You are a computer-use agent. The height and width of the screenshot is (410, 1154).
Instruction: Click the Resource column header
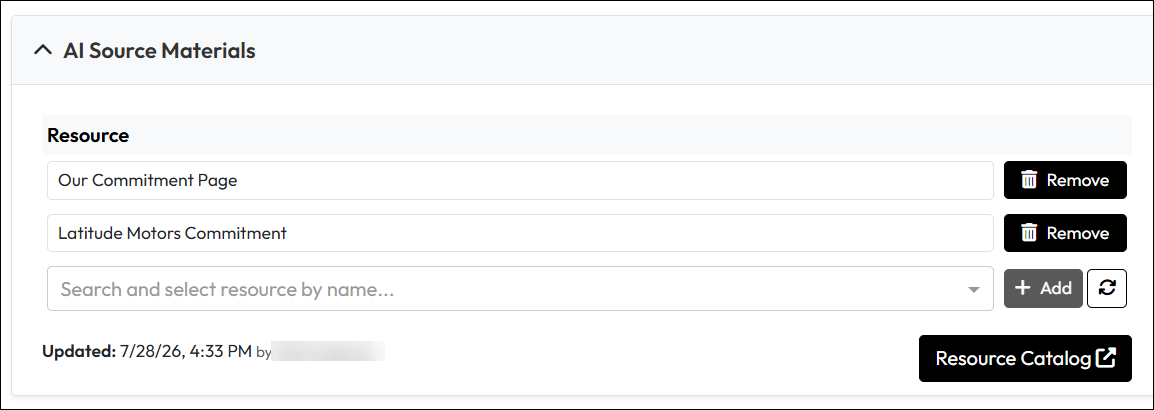88,135
